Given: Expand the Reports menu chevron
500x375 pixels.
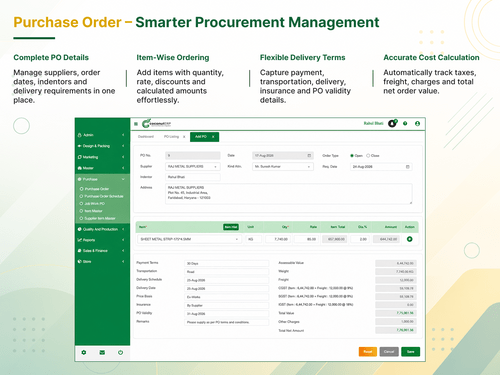Looking at the screenshot, I should (x=123, y=240).
